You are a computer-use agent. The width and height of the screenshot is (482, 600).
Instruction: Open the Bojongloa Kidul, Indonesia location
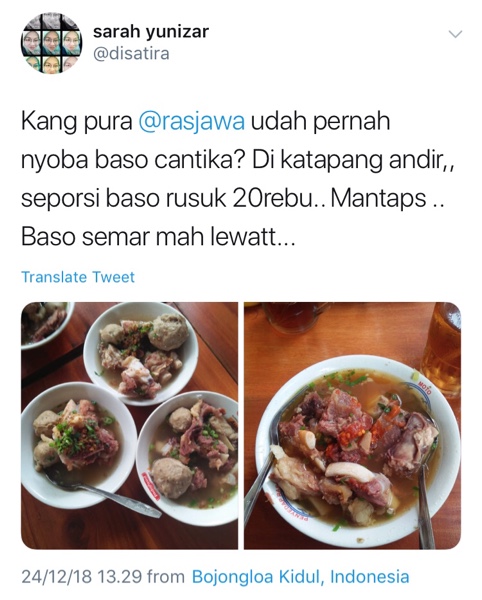(300, 576)
